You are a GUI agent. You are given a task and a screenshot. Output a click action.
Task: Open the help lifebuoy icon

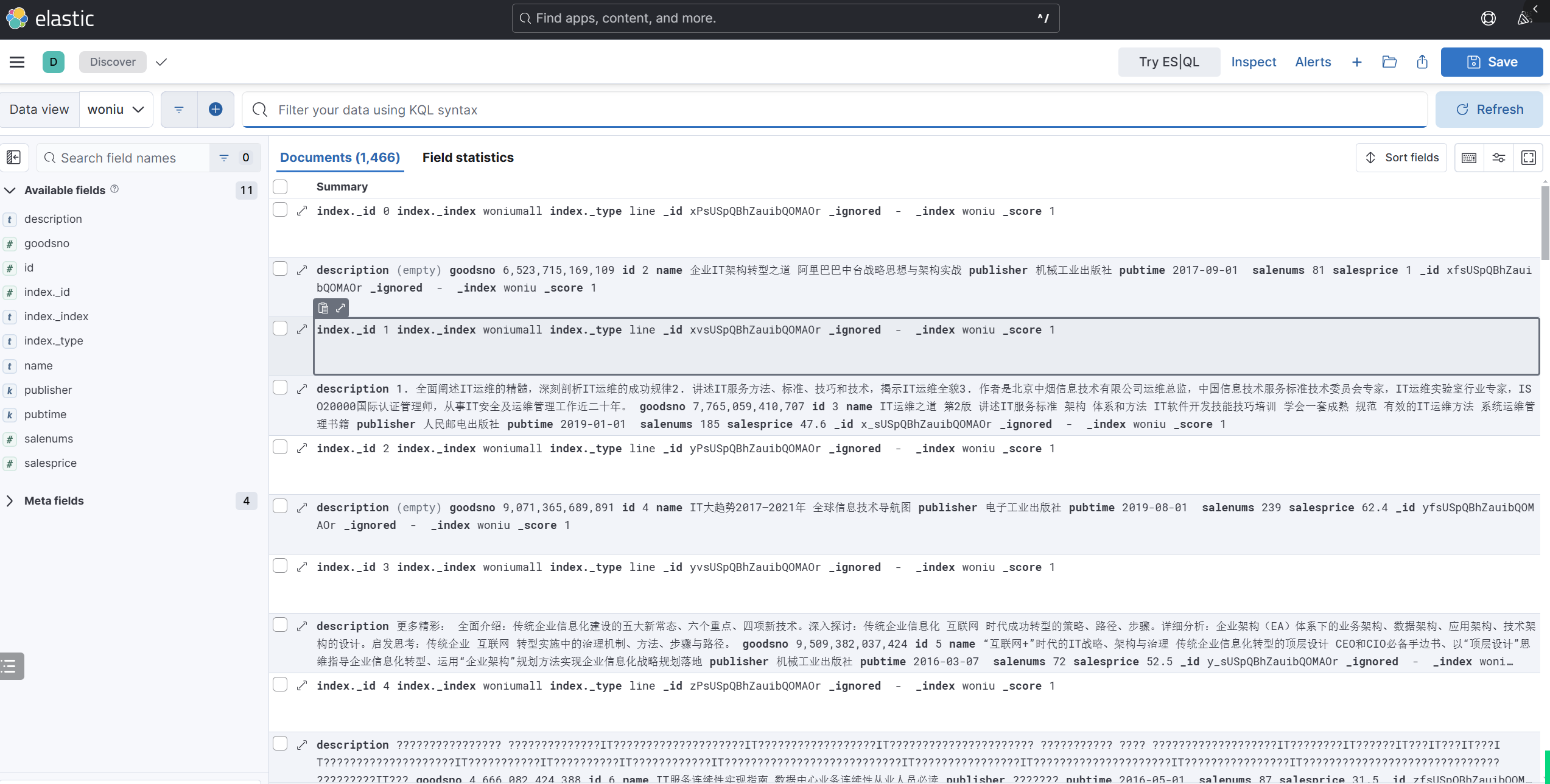pyautogui.click(x=1489, y=18)
